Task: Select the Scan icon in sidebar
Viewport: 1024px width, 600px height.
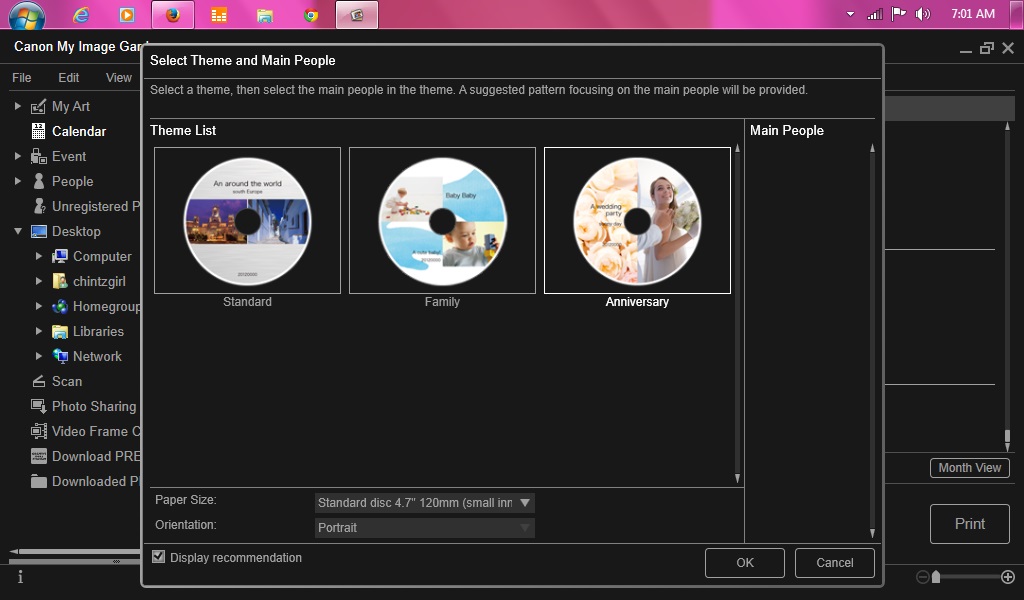Action: (39, 381)
